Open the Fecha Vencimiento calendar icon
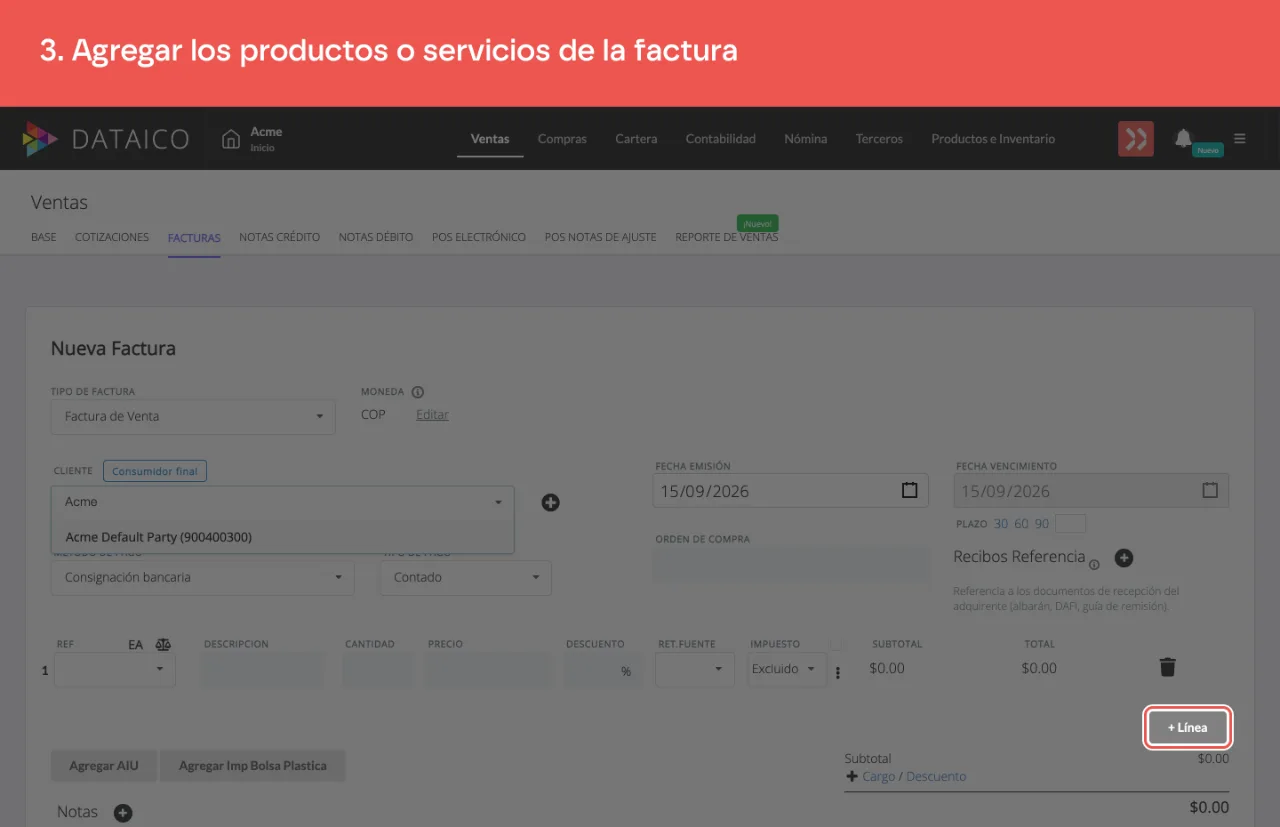Viewport: 1280px width, 827px height. (1210, 491)
